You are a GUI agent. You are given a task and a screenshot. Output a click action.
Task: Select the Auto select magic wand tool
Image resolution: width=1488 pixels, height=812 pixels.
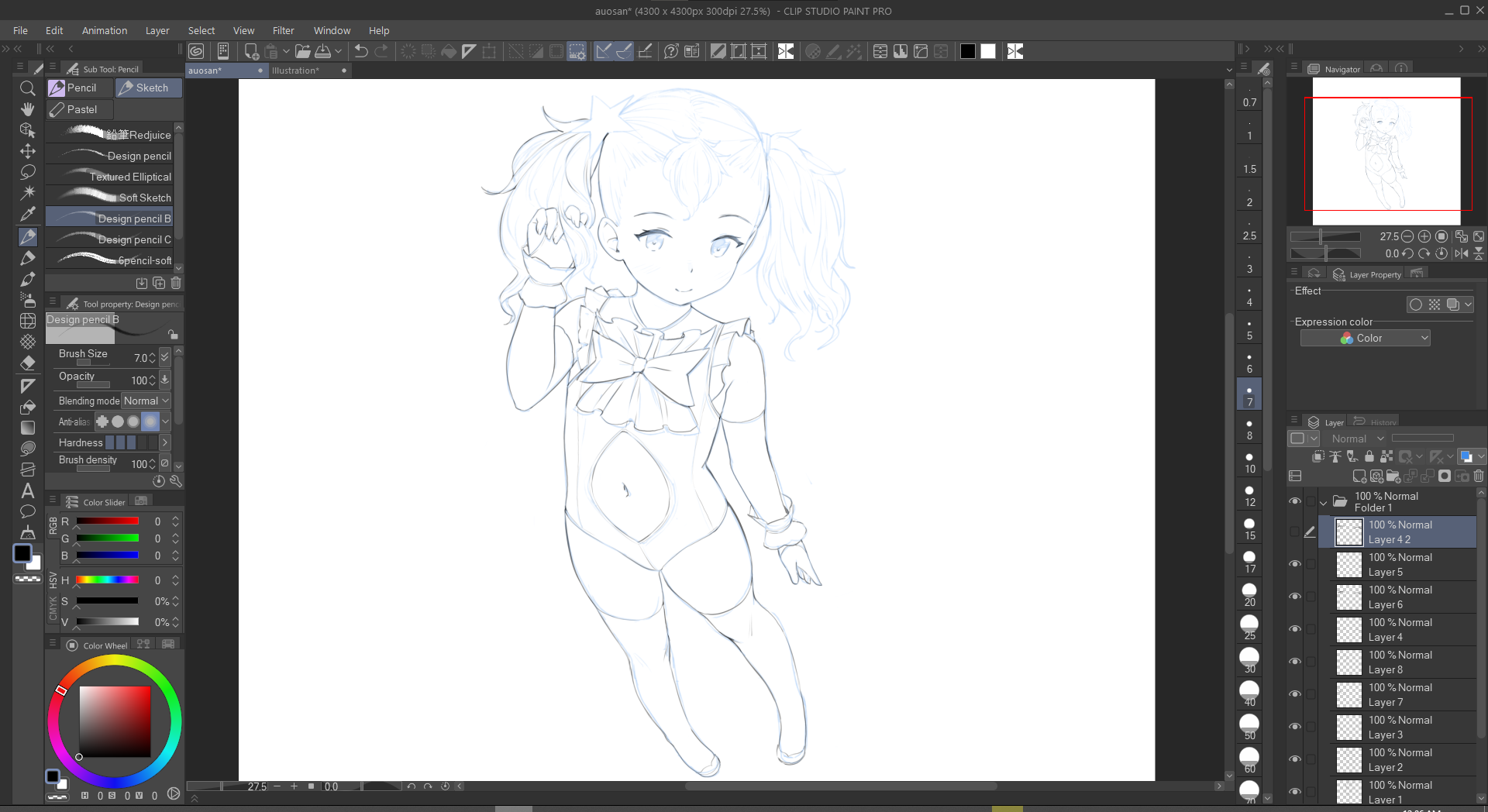click(x=27, y=193)
